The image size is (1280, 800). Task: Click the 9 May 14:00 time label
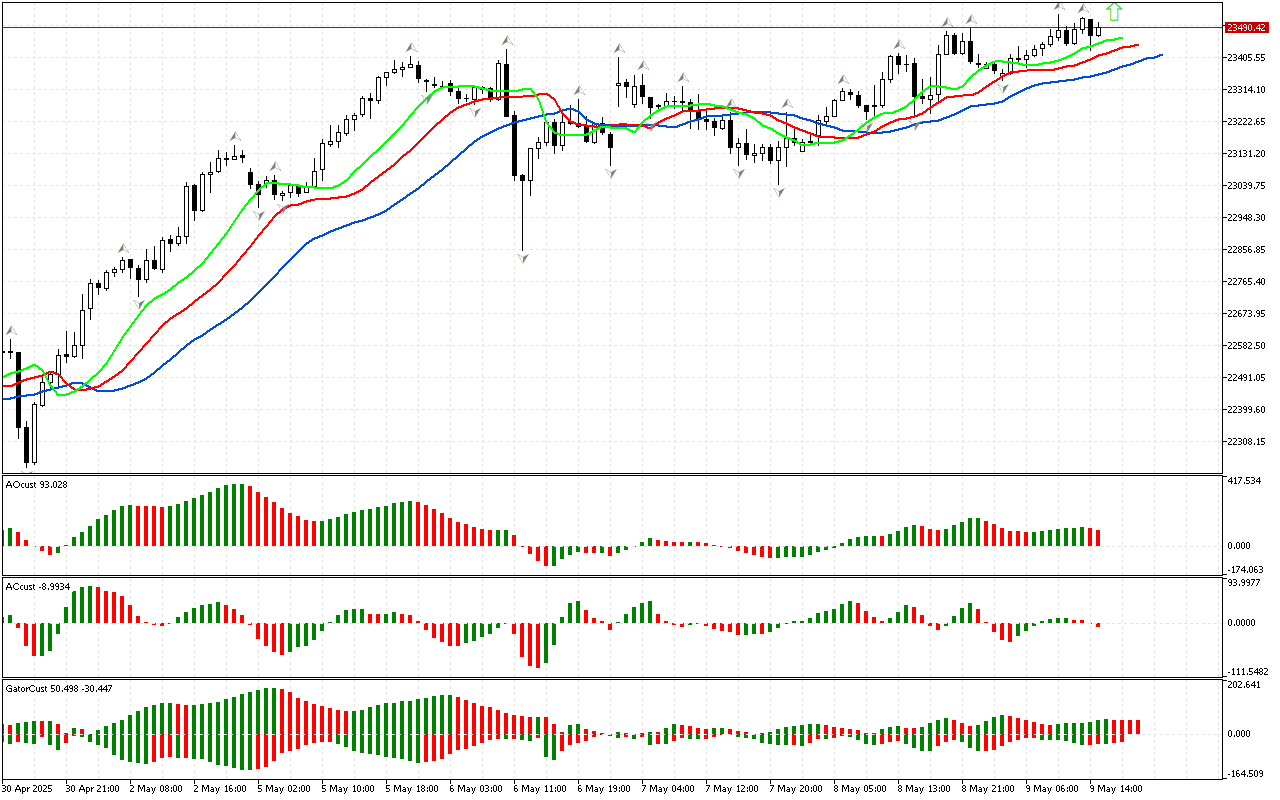[x=1116, y=788]
